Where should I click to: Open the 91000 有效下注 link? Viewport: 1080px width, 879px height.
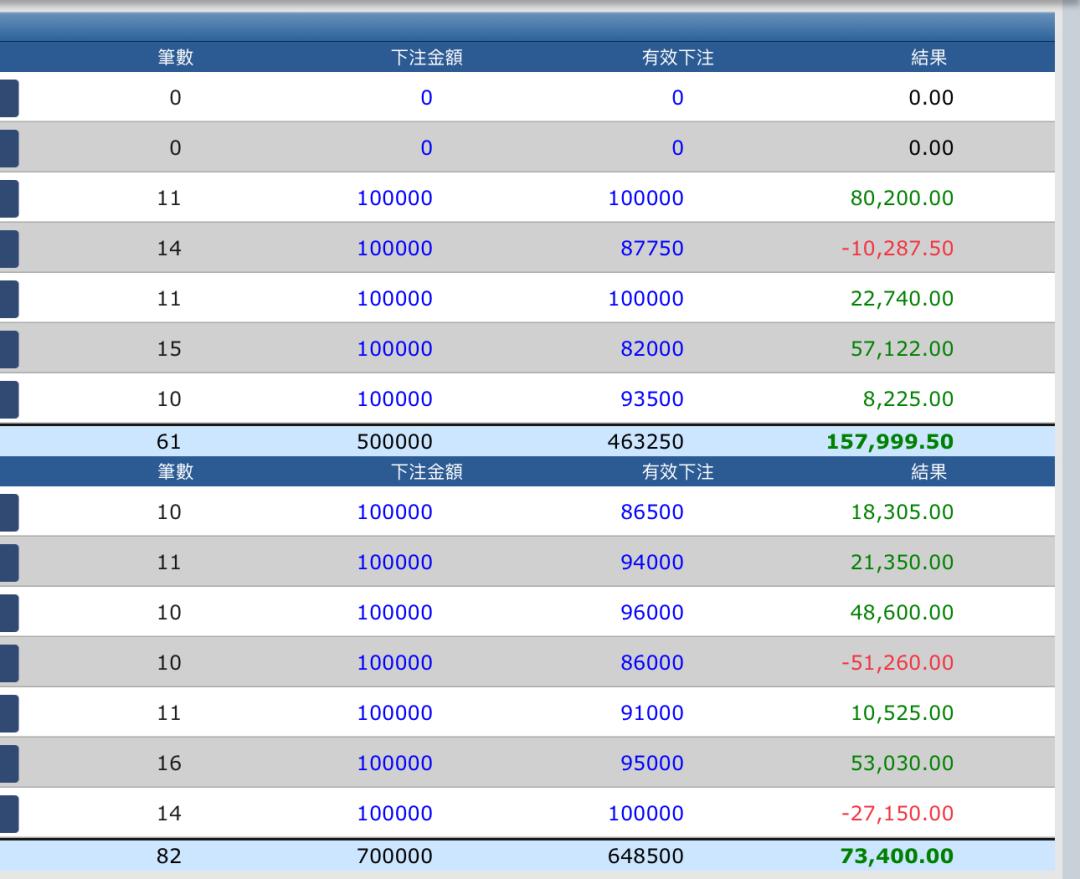[x=652, y=713]
